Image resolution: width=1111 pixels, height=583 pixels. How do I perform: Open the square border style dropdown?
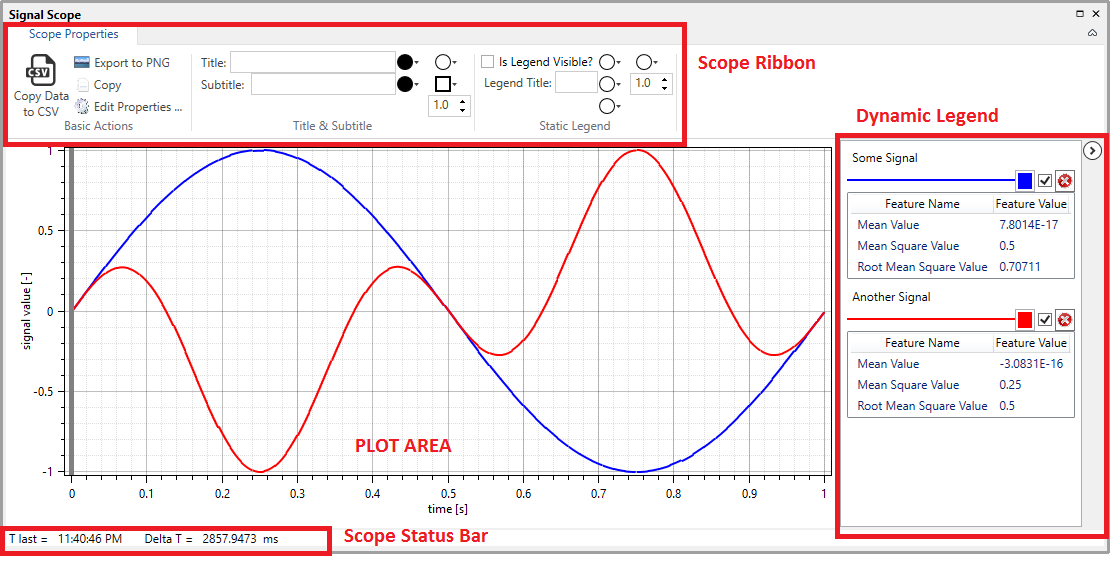pyautogui.click(x=446, y=84)
